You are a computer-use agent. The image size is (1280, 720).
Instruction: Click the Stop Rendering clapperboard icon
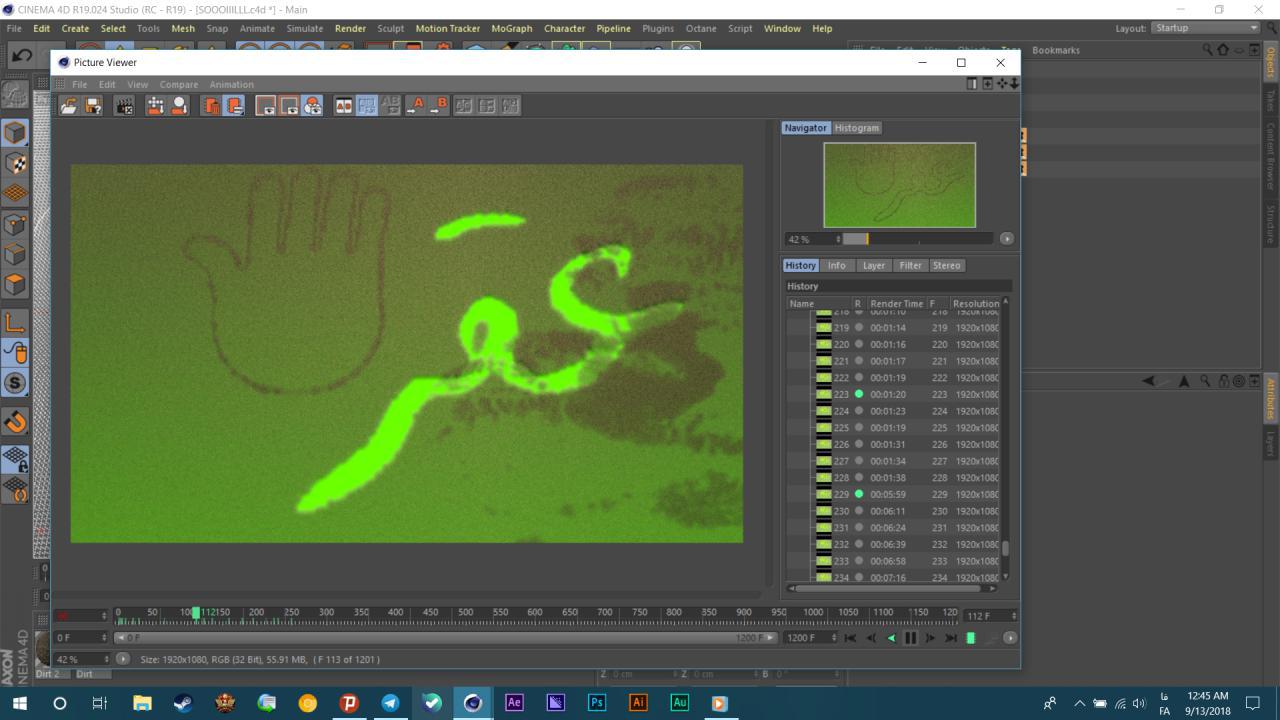[x=124, y=105]
